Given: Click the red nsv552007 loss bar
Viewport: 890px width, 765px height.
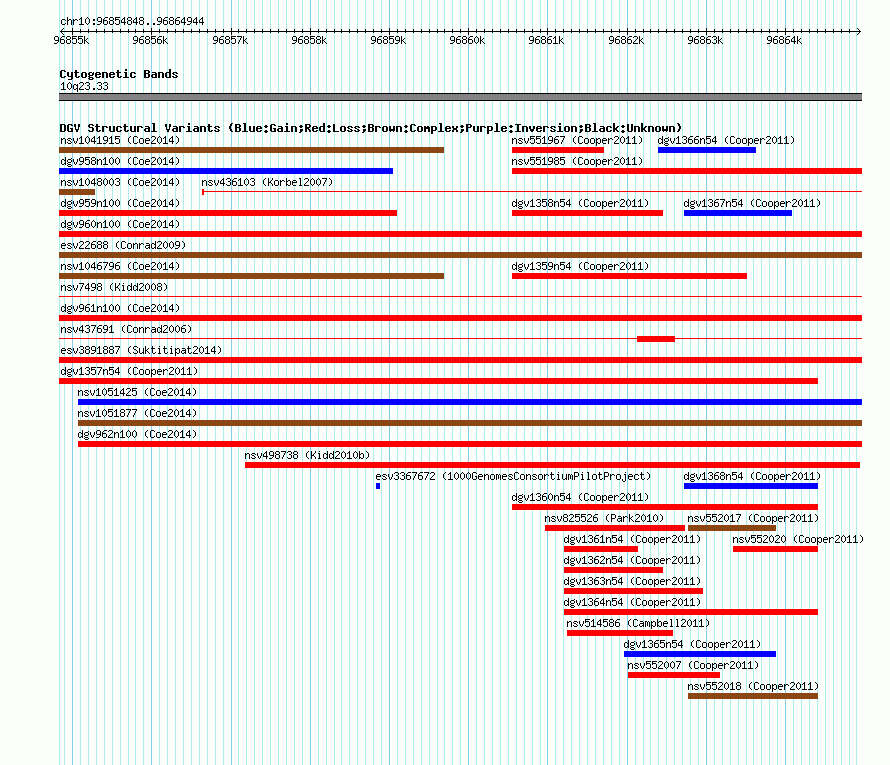Looking at the screenshot, I should pos(674,675).
